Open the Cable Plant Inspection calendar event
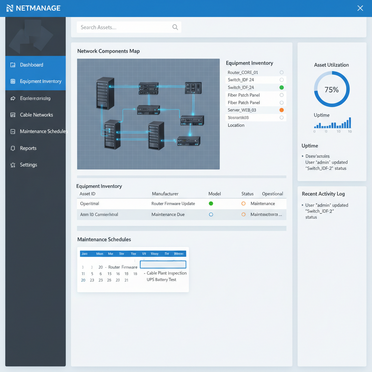372x372 pixels. (x=167, y=273)
